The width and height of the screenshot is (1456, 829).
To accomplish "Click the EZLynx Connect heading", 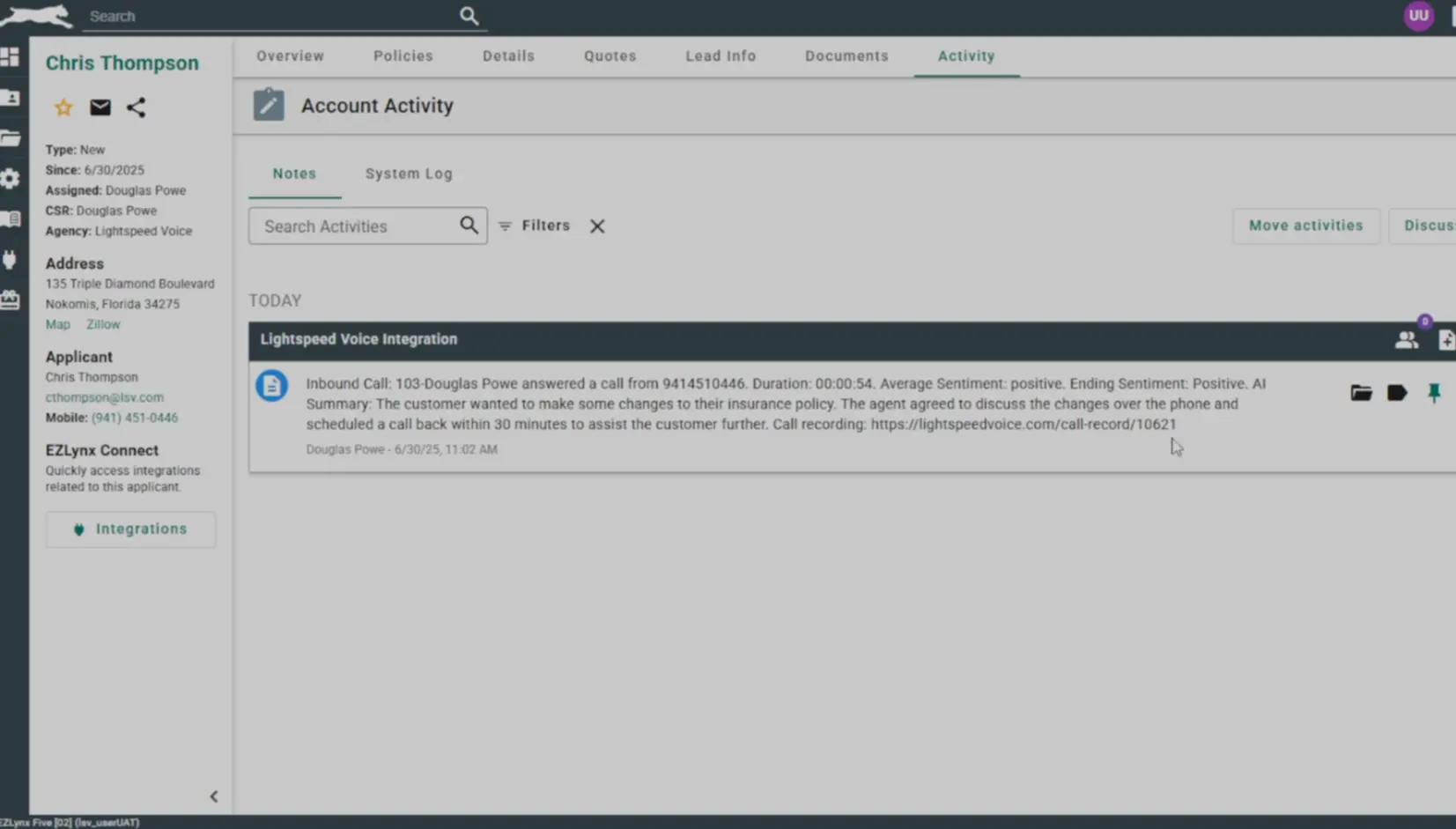I will click(102, 450).
